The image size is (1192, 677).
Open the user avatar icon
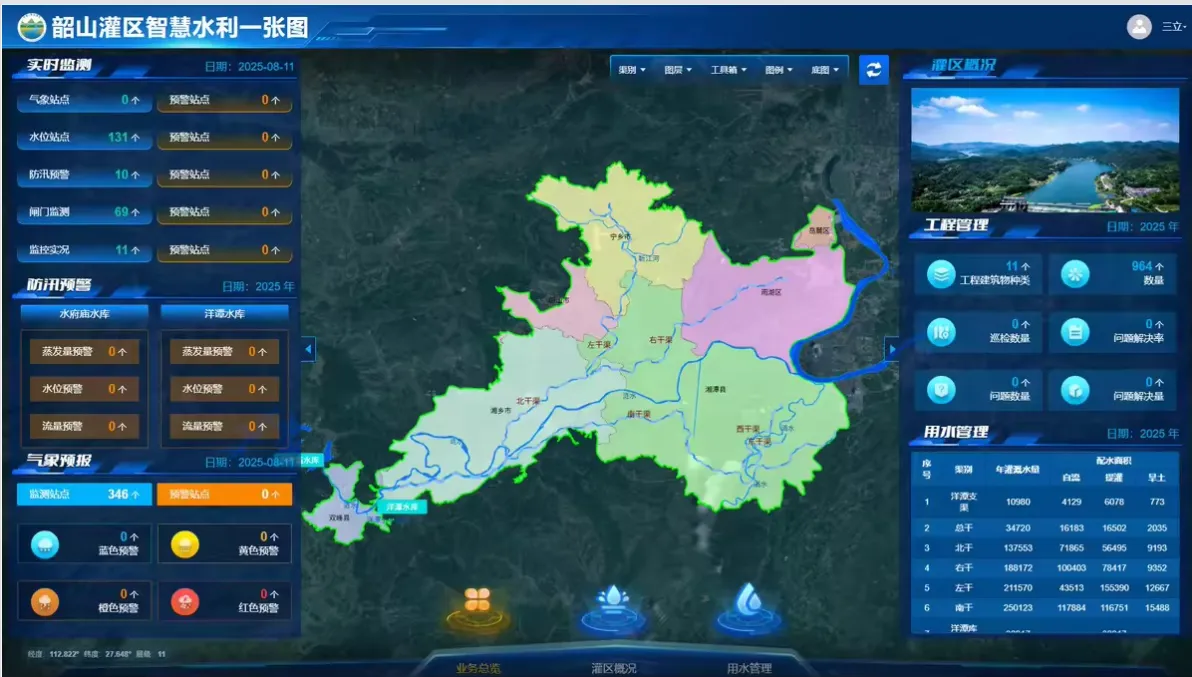[x=1139, y=27]
